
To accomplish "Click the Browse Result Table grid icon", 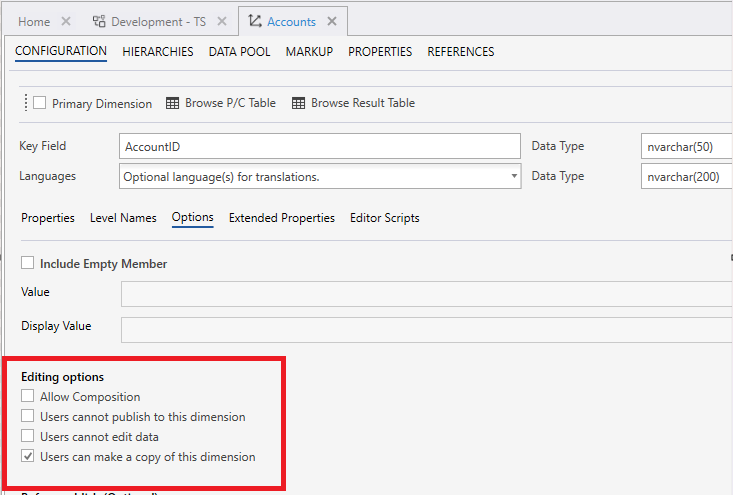I will tap(298, 103).
